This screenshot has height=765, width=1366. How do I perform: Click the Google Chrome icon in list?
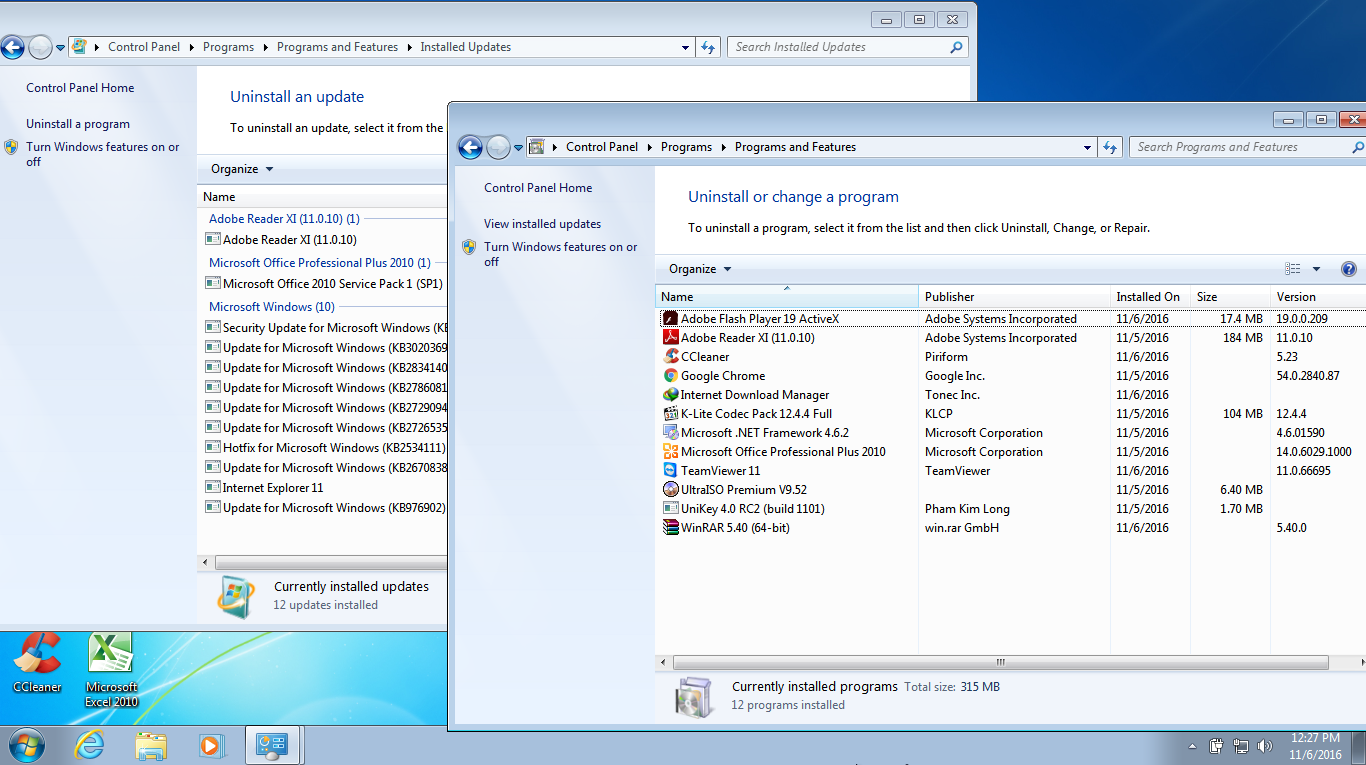(671, 376)
